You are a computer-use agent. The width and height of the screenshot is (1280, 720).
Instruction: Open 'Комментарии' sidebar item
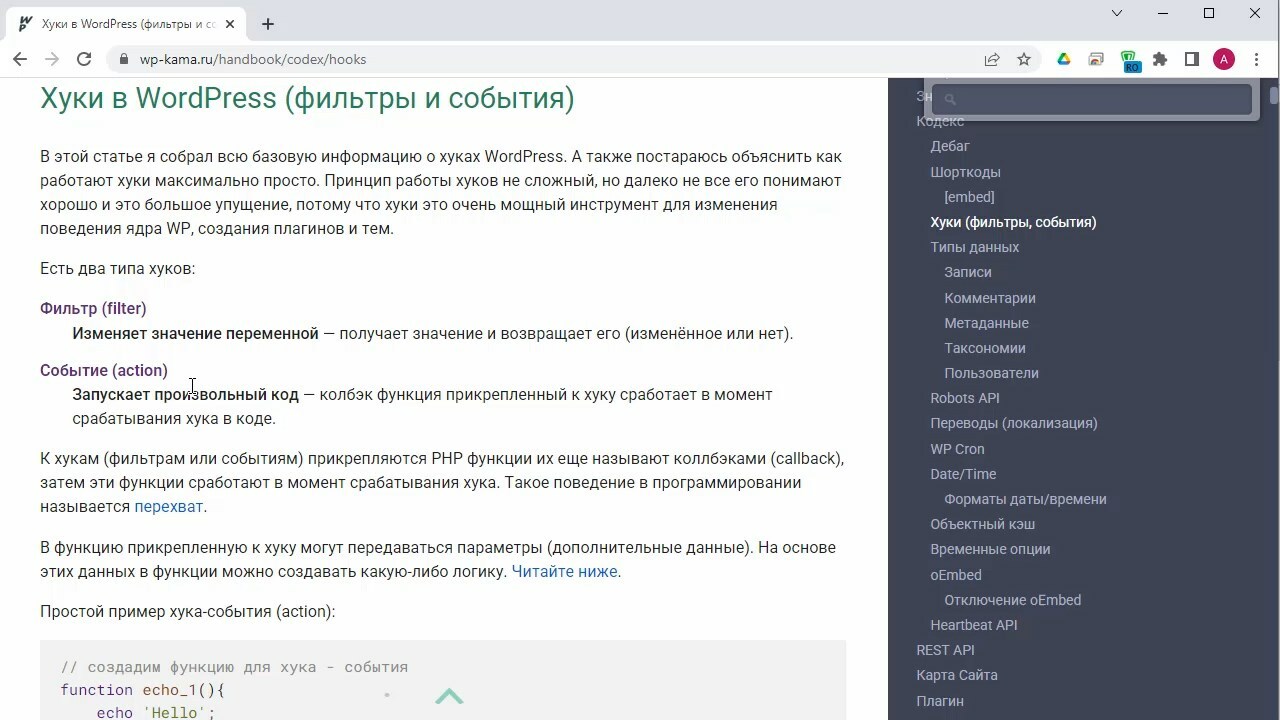tap(990, 298)
